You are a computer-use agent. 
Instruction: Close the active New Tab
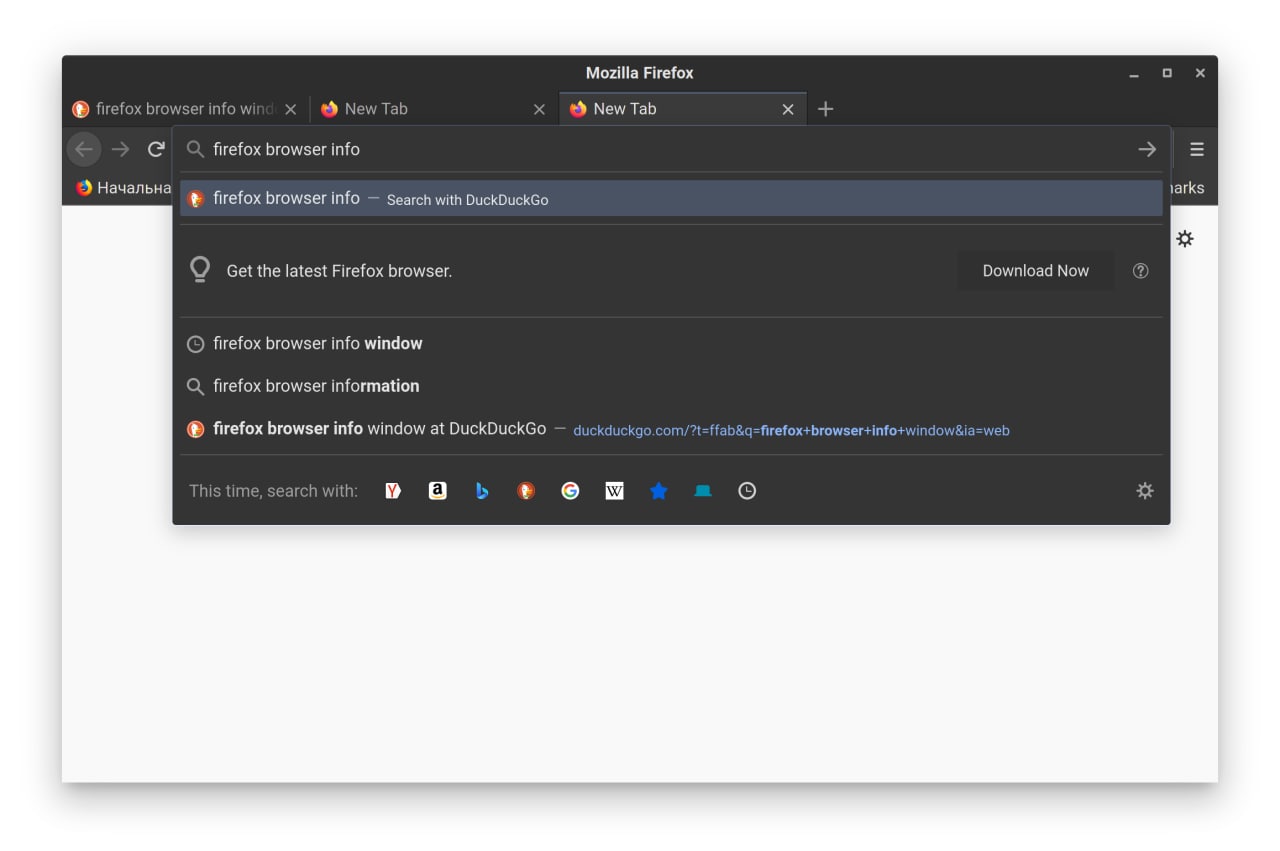(x=788, y=109)
